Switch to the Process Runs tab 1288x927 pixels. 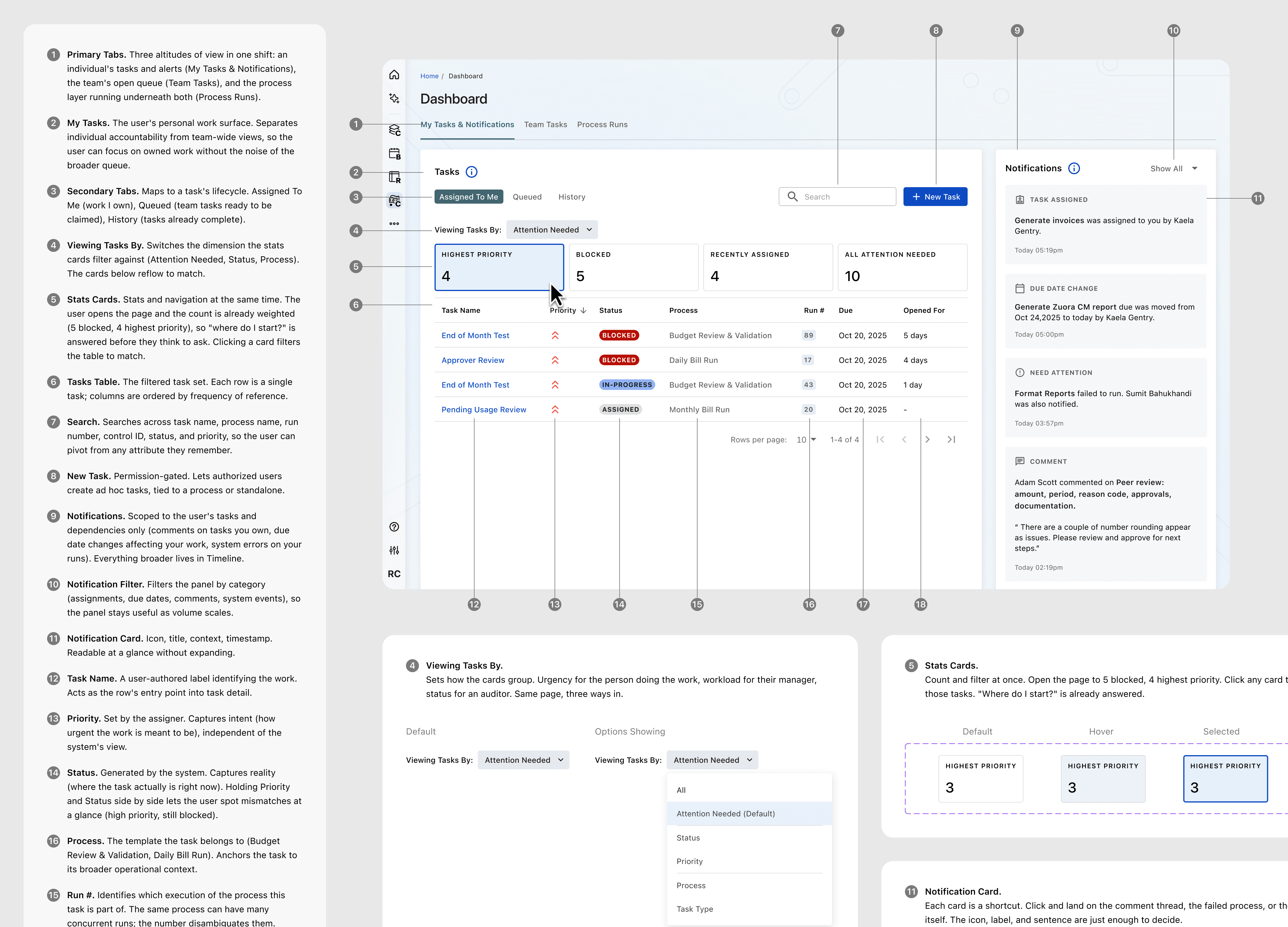(x=603, y=124)
